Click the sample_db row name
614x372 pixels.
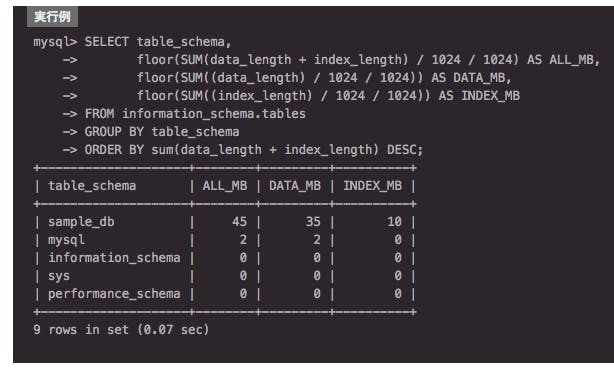(81, 222)
